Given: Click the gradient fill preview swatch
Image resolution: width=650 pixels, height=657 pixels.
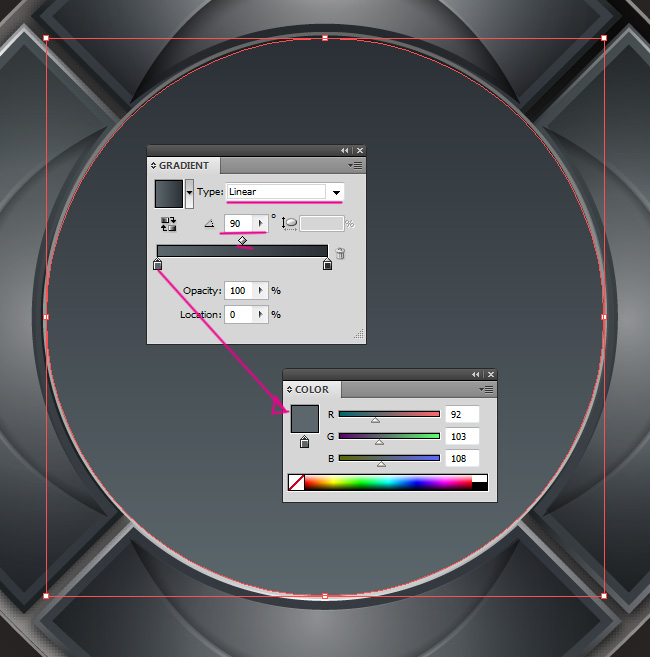Looking at the screenshot, I should point(169,194).
